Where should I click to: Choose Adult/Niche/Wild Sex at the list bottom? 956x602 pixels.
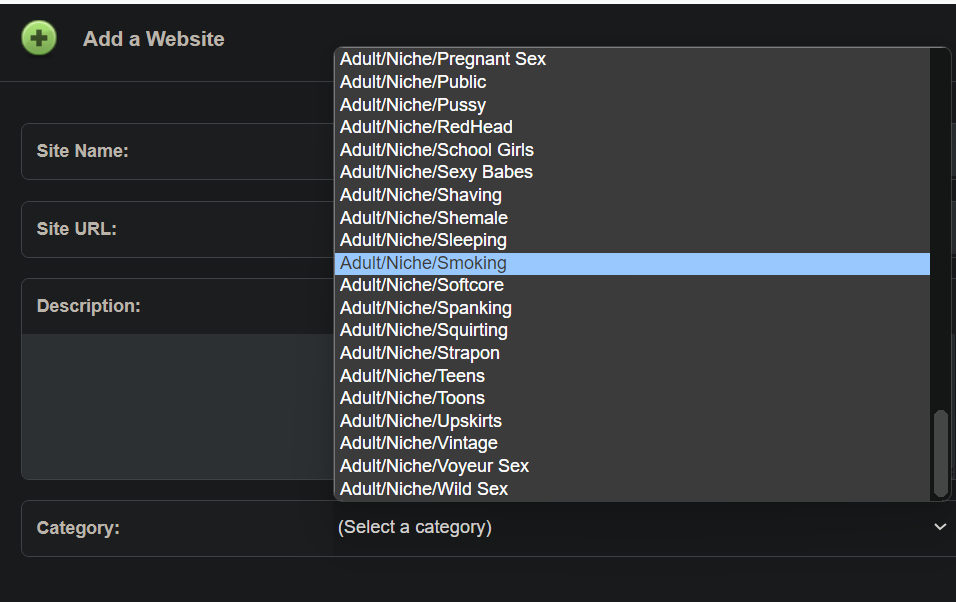[x=424, y=489]
